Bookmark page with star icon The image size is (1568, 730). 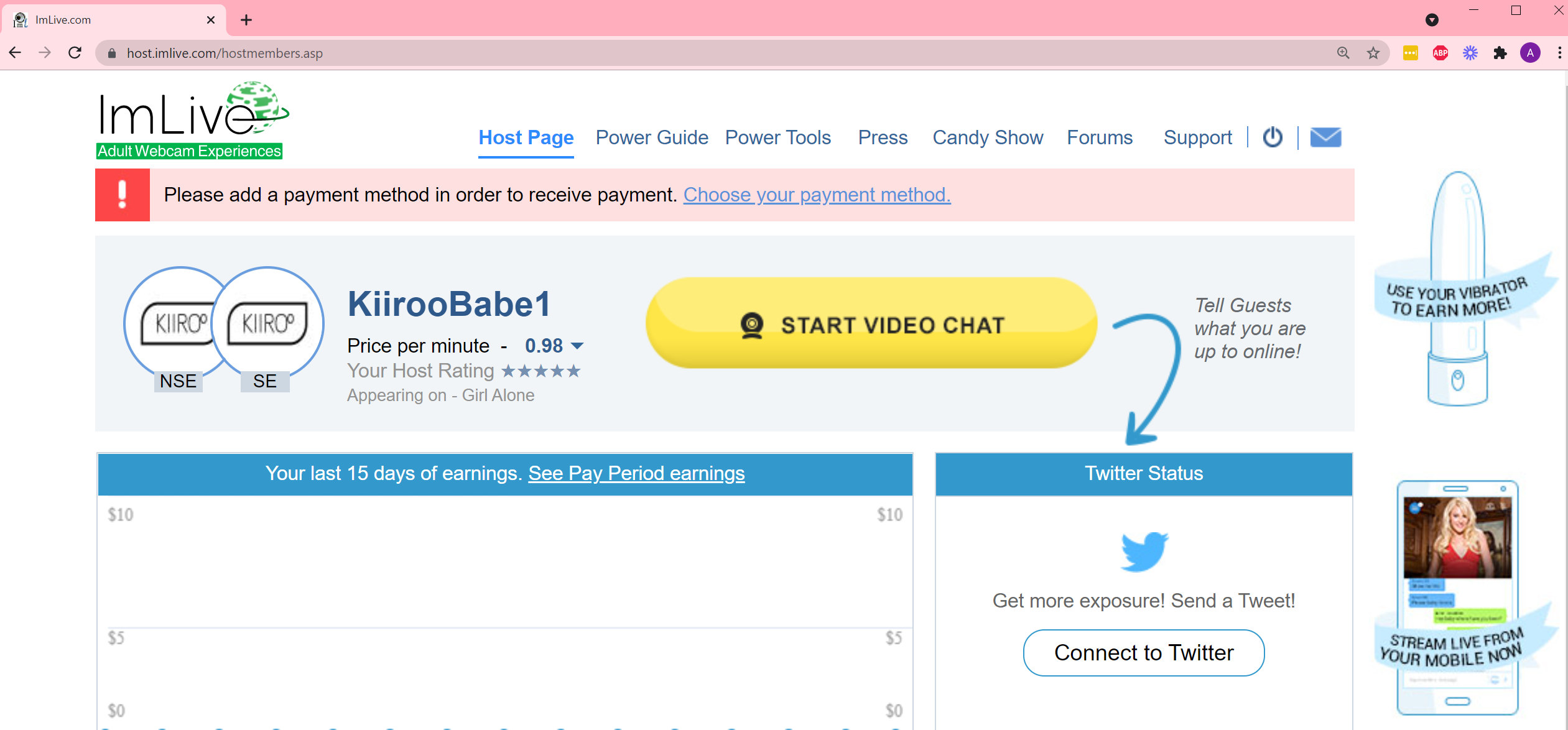click(1373, 53)
